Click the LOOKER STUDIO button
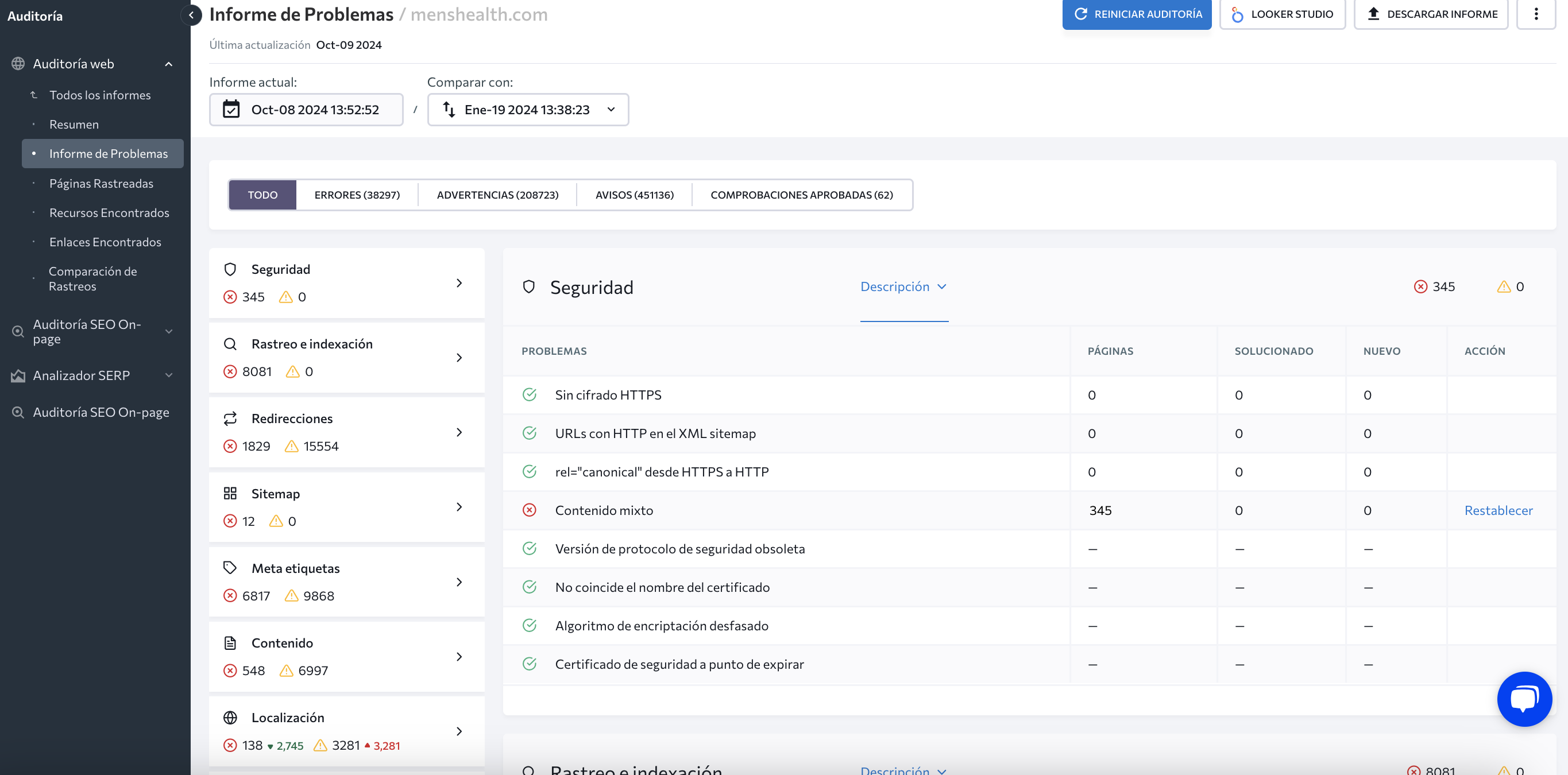Image resolution: width=1568 pixels, height=775 pixels. (x=1282, y=14)
